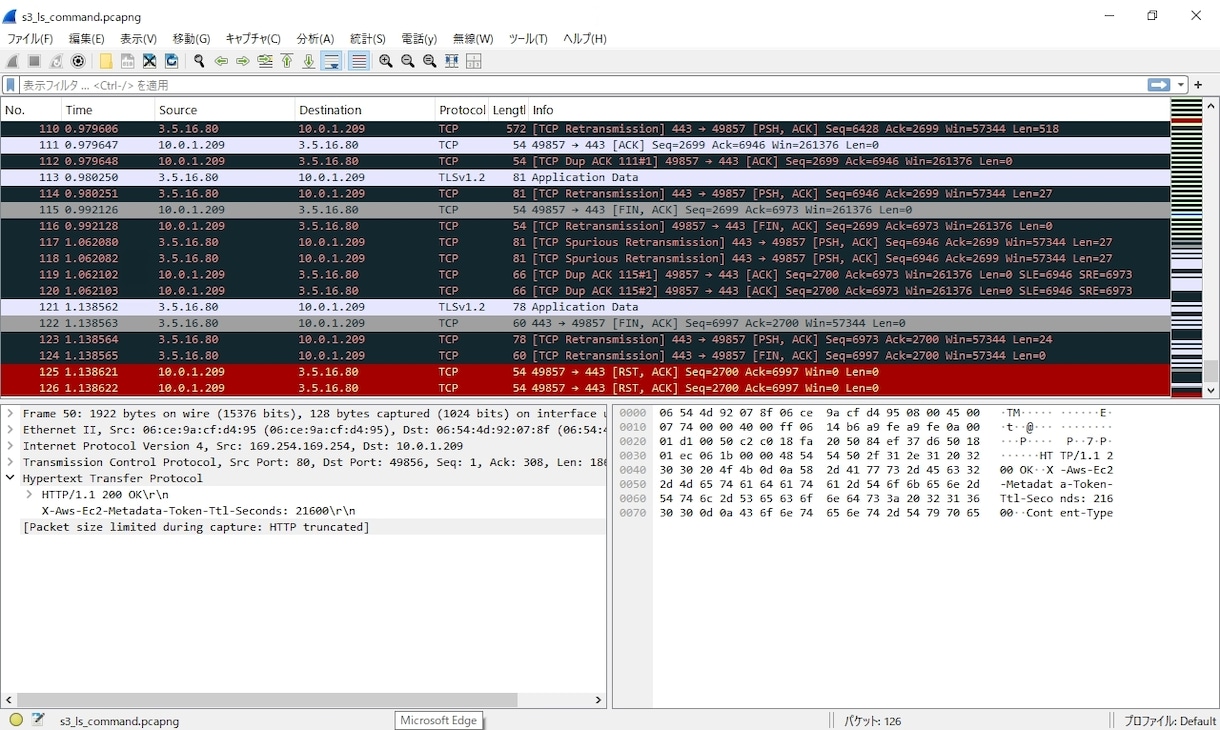Go back to the previous packet in history
The image size is (1220, 730).
[221, 61]
